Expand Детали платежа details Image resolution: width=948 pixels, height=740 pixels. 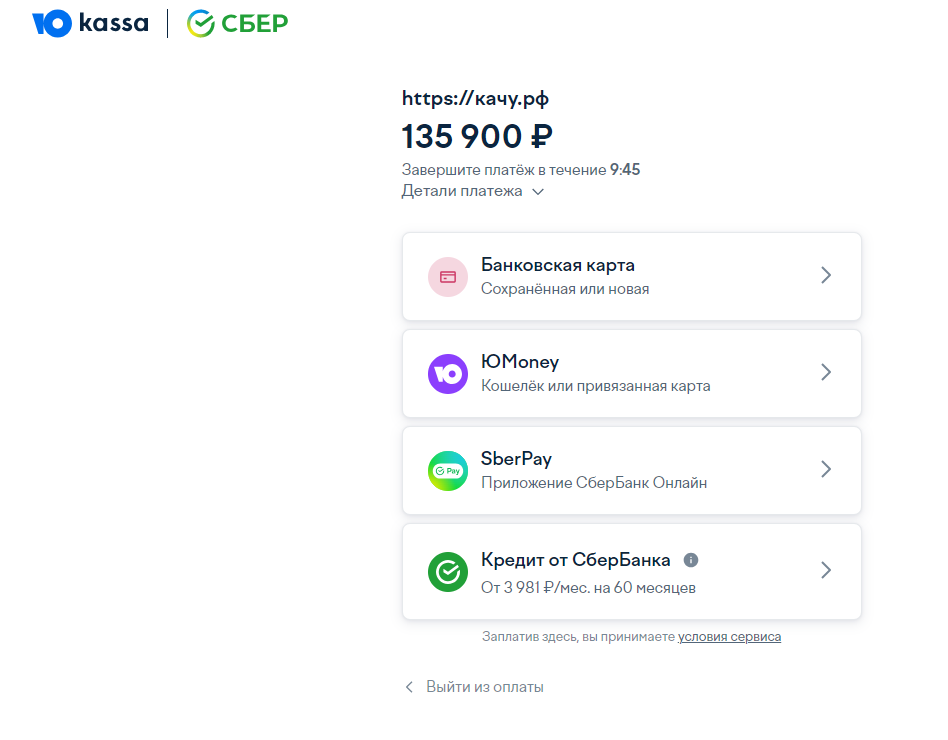(x=538, y=192)
